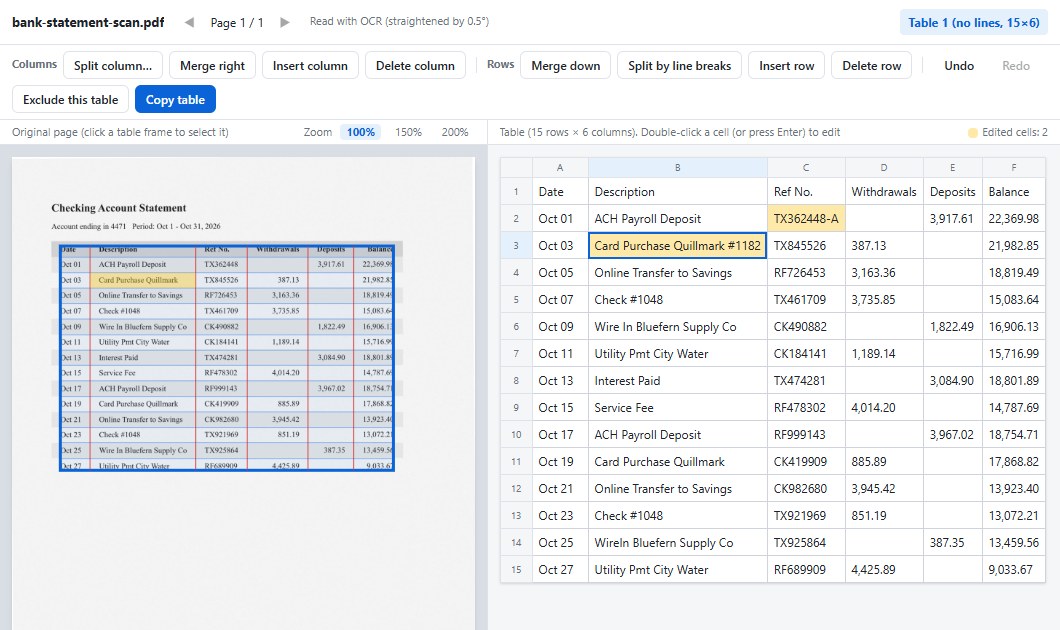
Task: Click Merge down button
Action: [x=566, y=66]
